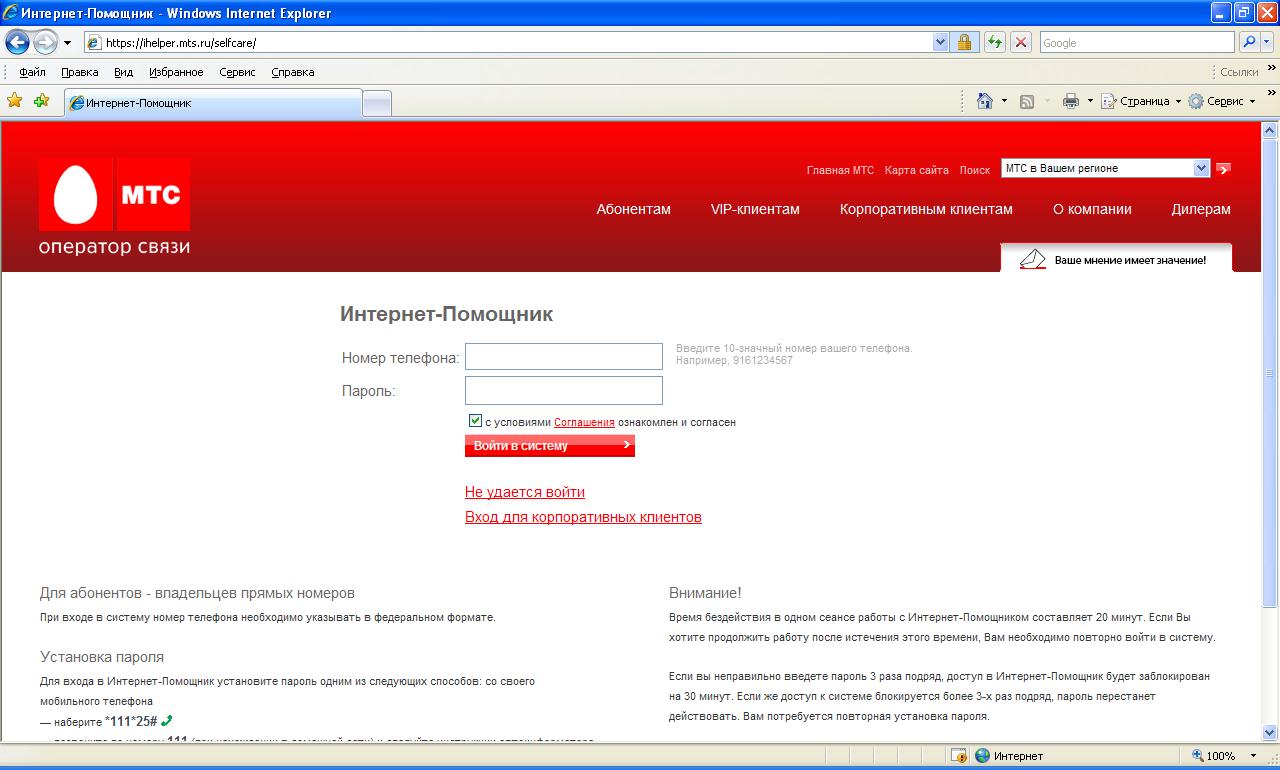The height and width of the screenshot is (770, 1280).
Task: Open the Не удается войти link
Action: pyautogui.click(x=525, y=492)
